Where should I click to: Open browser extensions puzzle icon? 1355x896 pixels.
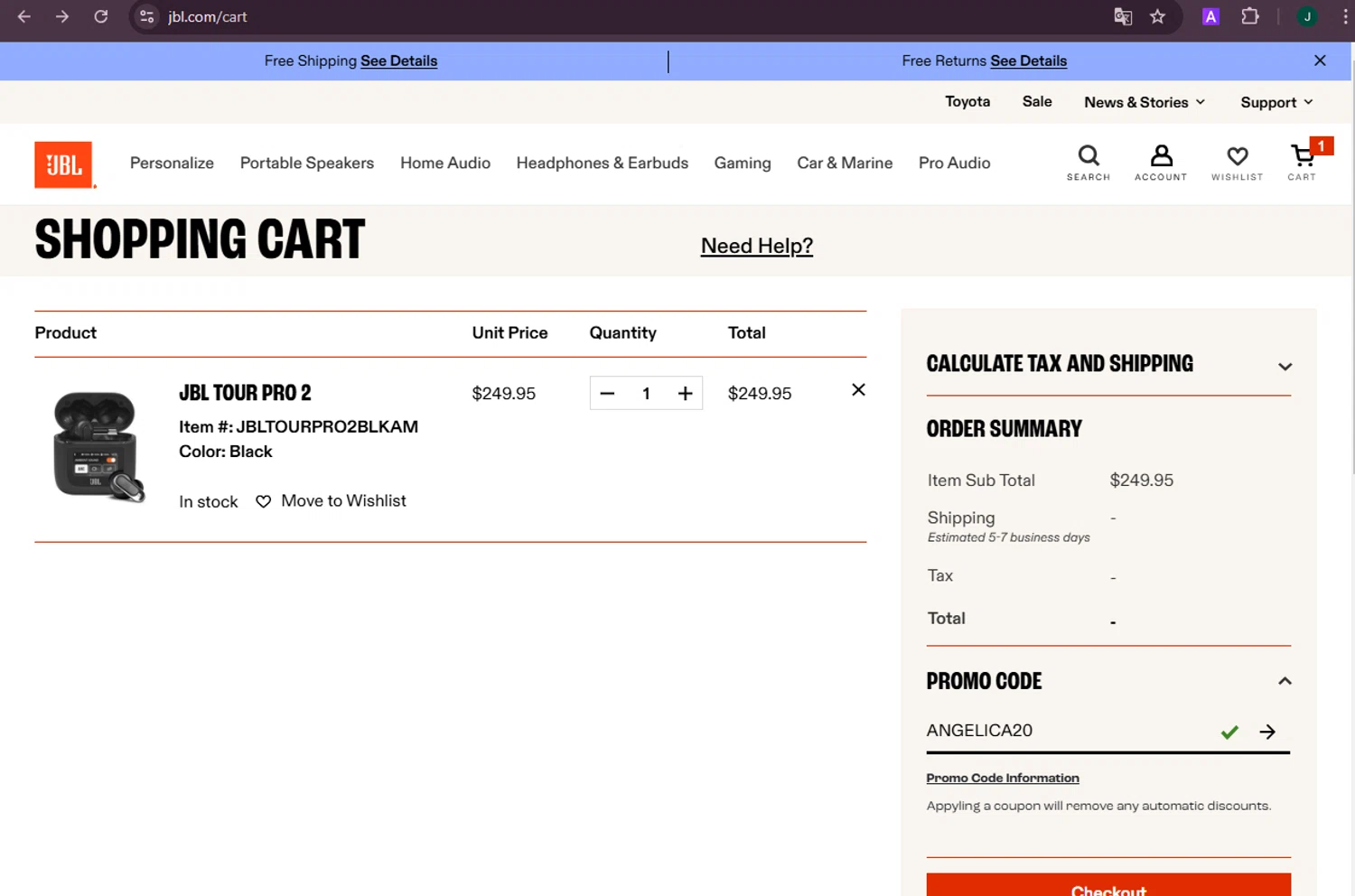click(x=1250, y=16)
